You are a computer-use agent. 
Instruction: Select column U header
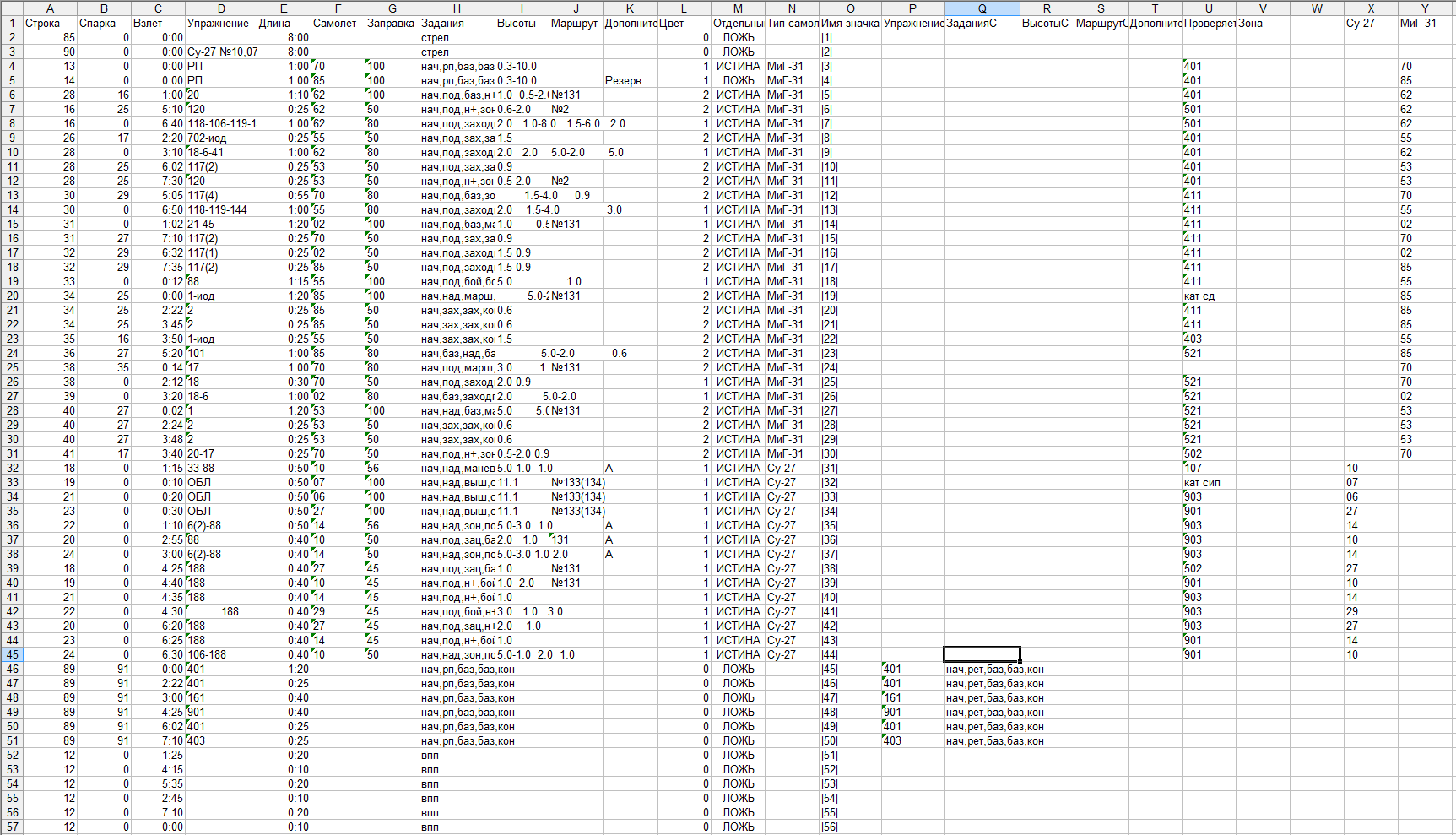(1209, 8)
